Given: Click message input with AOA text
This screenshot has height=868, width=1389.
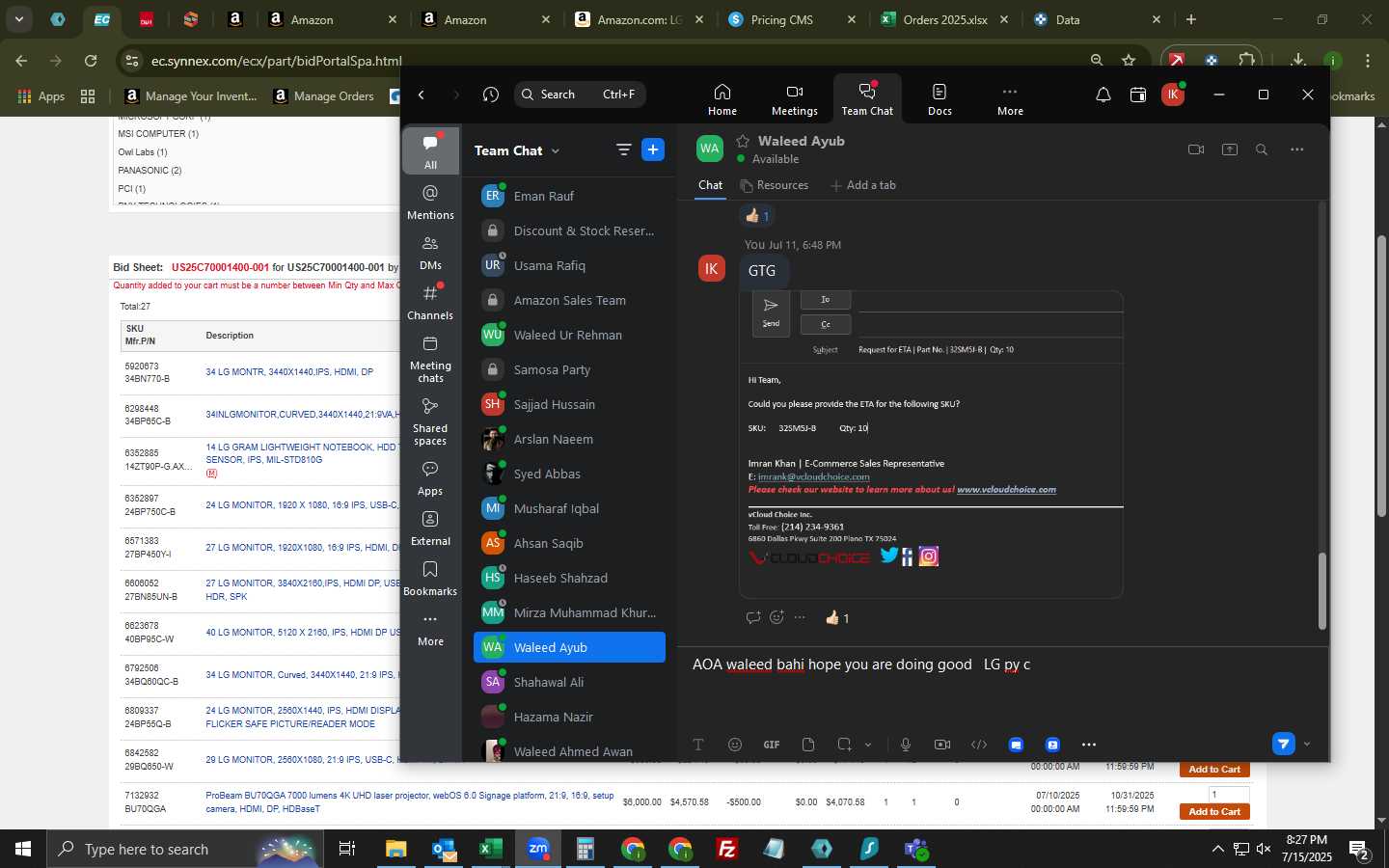Looking at the screenshot, I should (1003, 665).
